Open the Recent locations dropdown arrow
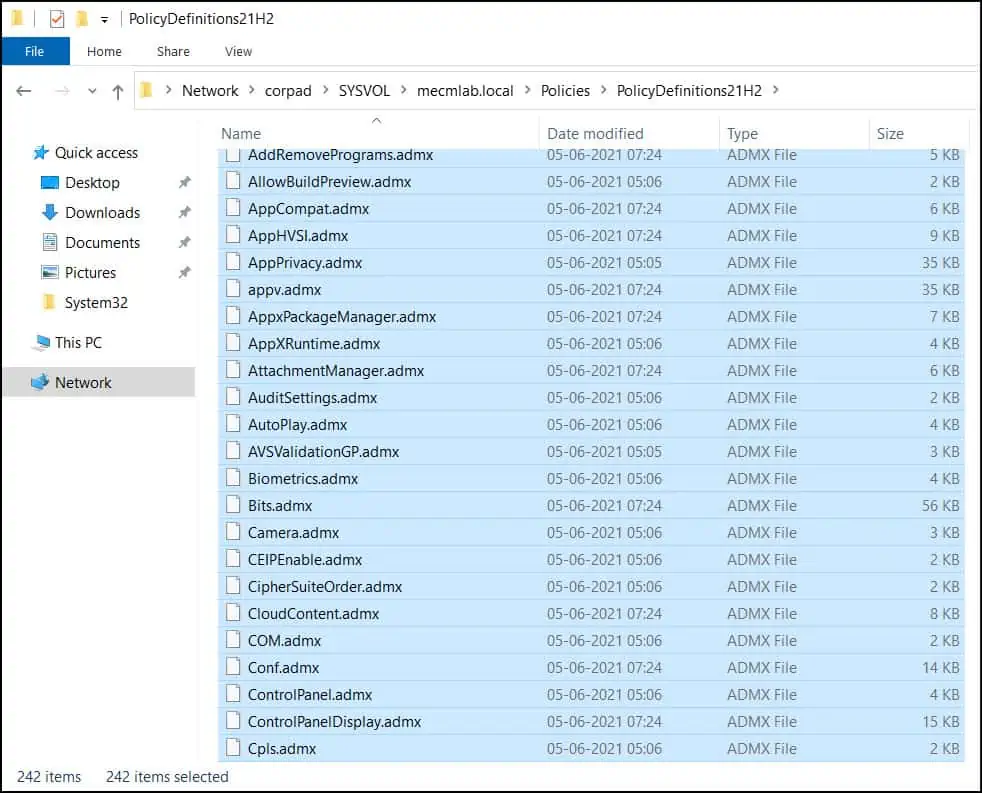The width and height of the screenshot is (982, 793). [92, 91]
